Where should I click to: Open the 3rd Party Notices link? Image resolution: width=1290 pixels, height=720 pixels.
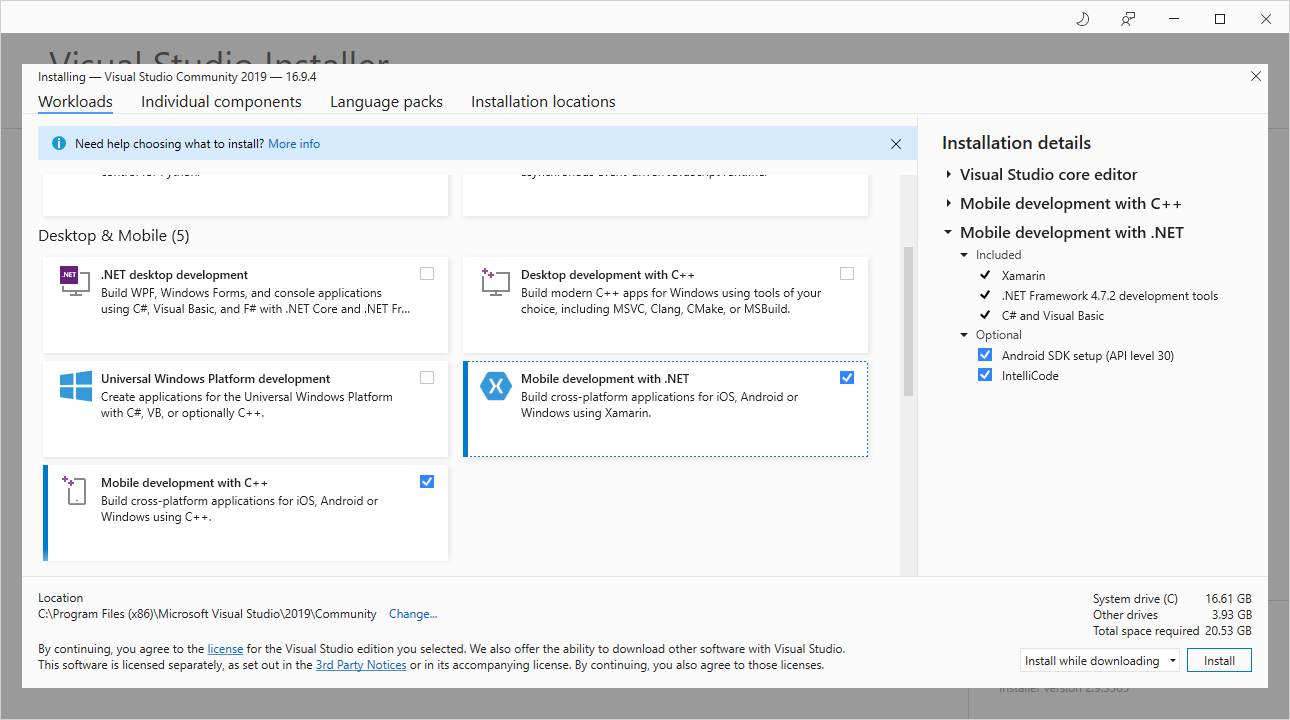[x=361, y=664]
